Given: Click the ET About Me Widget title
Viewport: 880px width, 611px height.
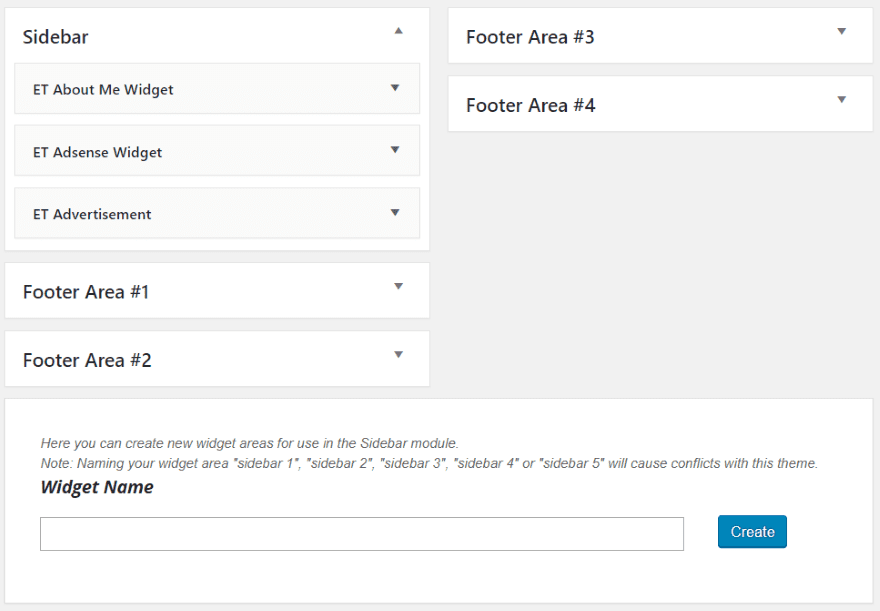Looking at the screenshot, I should [103, 90].
